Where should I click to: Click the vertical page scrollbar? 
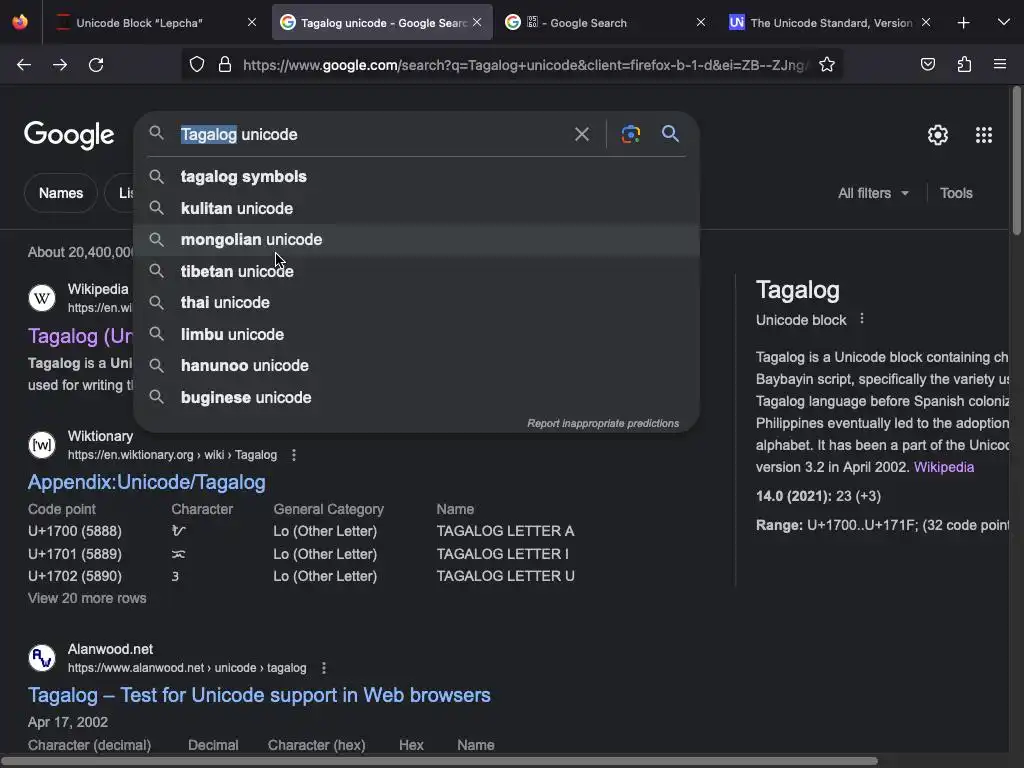point(1016,160)
